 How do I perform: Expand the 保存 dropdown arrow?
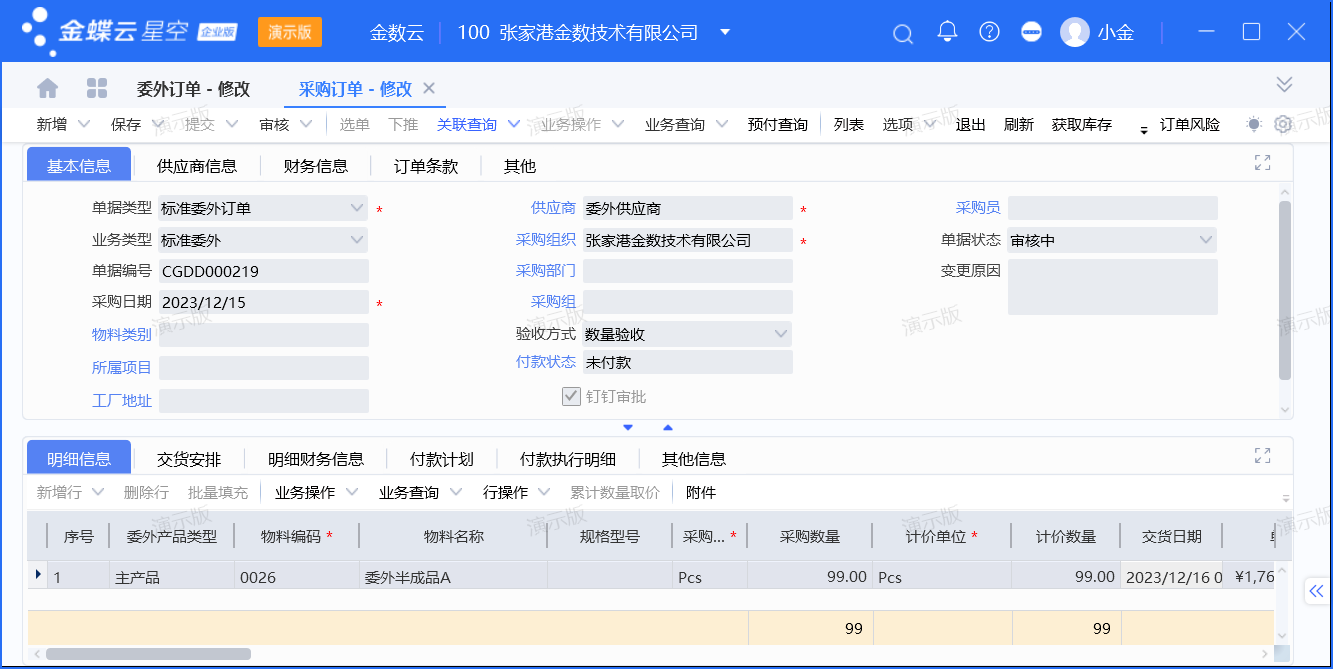(x=158, y=124)
